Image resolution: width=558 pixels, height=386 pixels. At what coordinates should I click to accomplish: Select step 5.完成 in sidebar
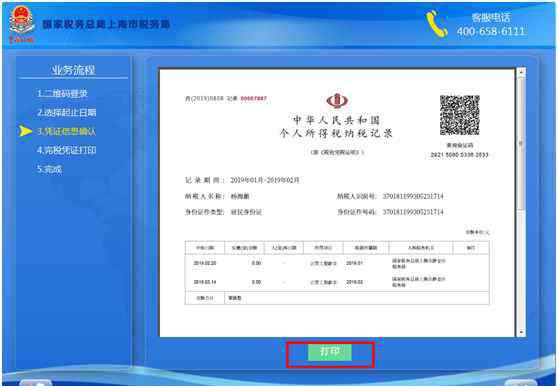point(49,169)
